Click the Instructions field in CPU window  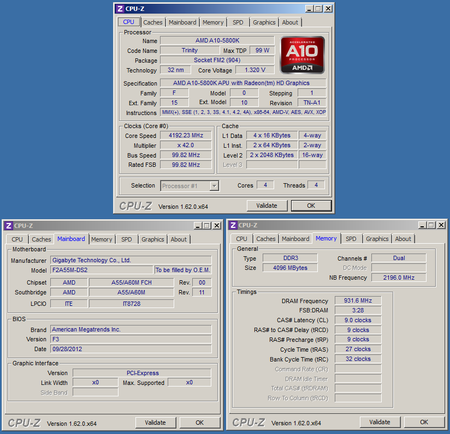(243, 112)
